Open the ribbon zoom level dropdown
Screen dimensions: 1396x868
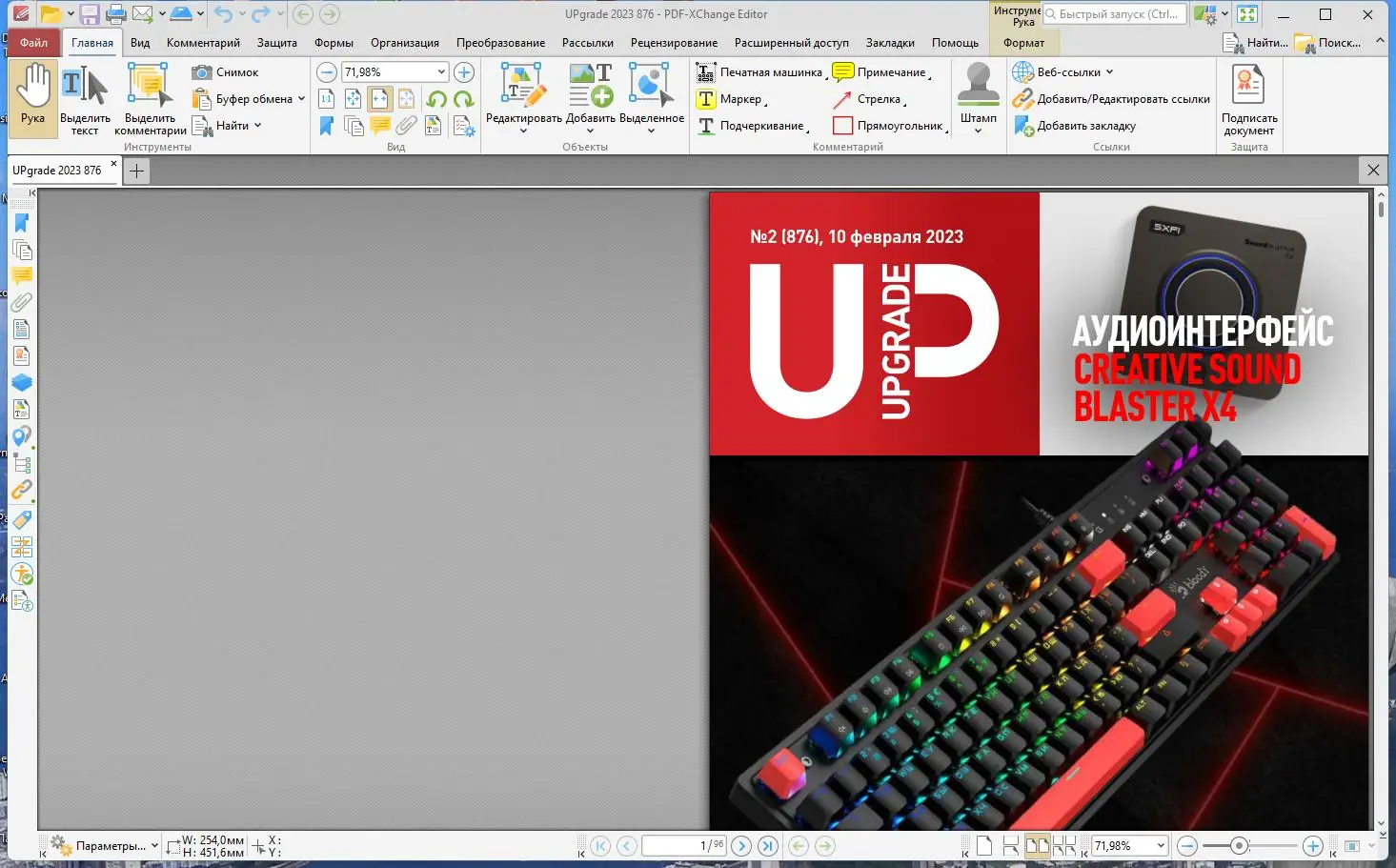[441, 72]
